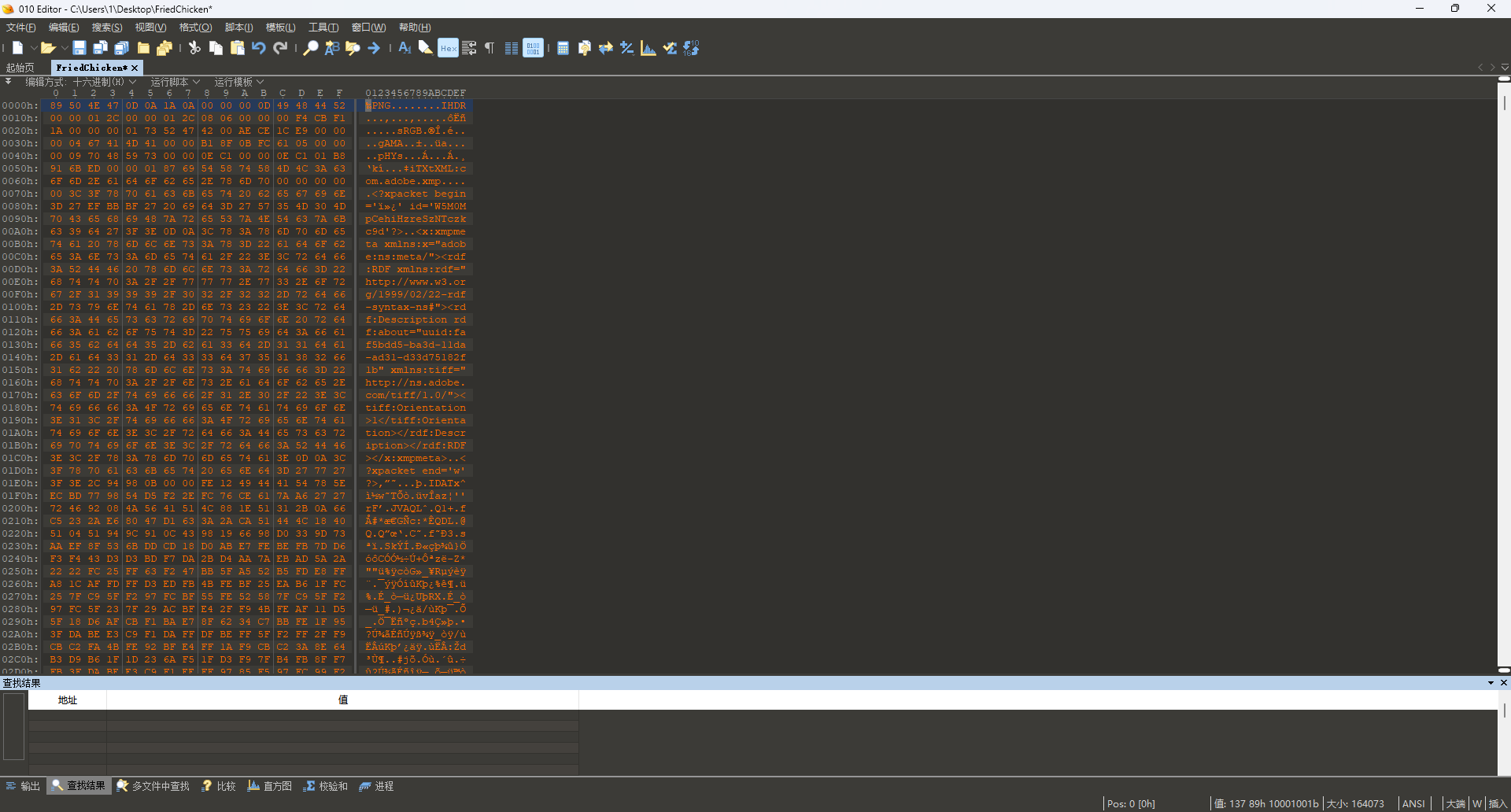Click the base converter 10/16 icon
The height and width of the screenshot is (812, 1511).
click(x=691, y=48)
